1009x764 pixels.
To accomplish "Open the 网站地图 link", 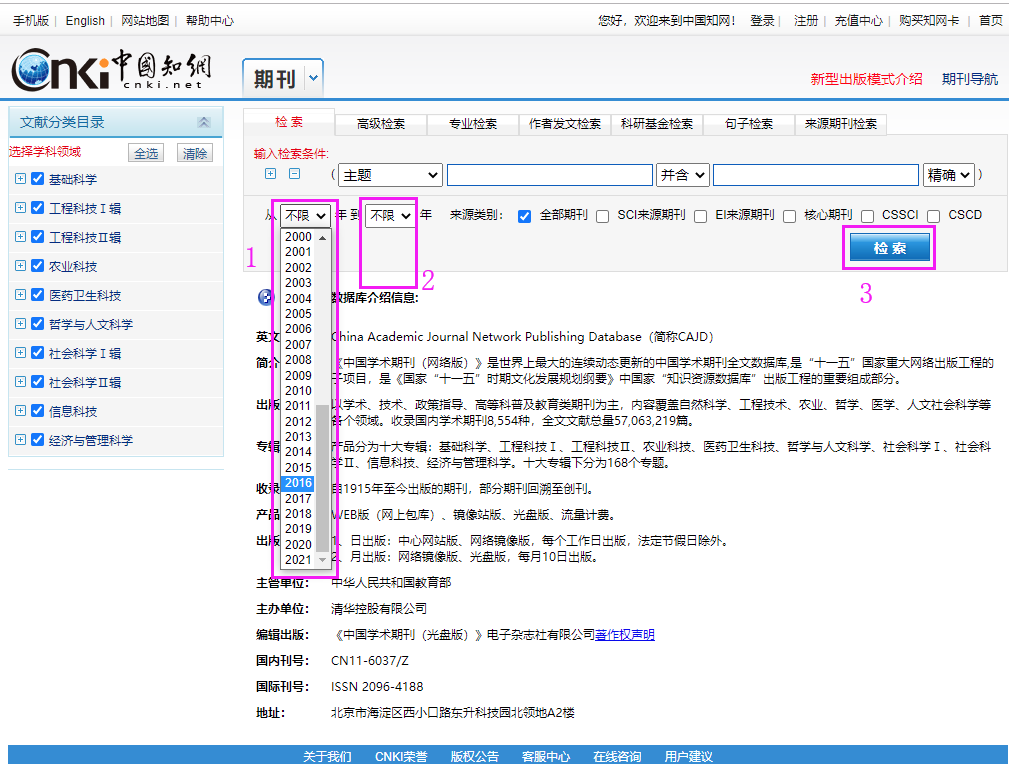I will click(x=145, y=21).
